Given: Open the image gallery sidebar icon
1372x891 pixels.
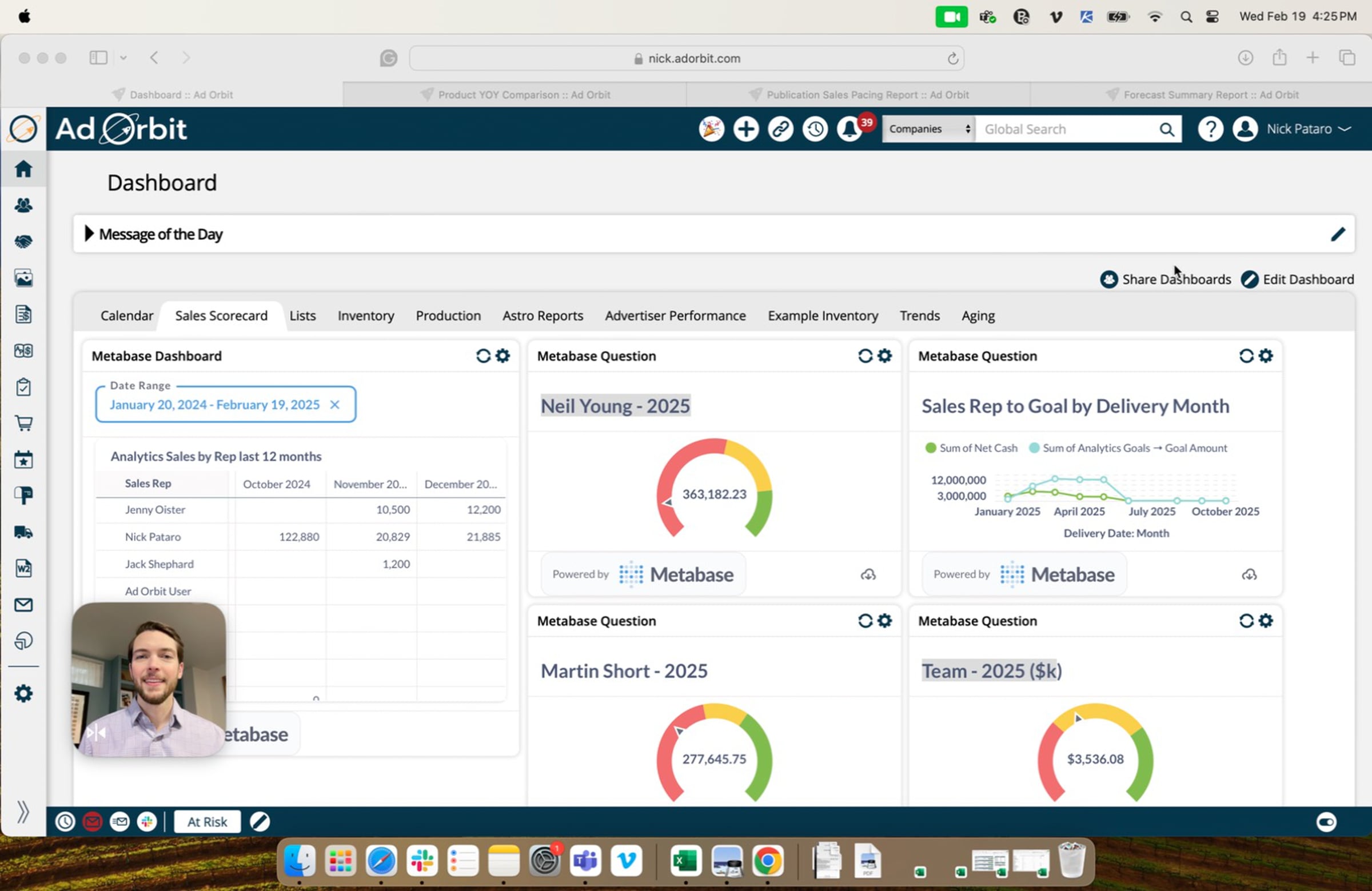Looking at the screenshot, I should [23, 278].
